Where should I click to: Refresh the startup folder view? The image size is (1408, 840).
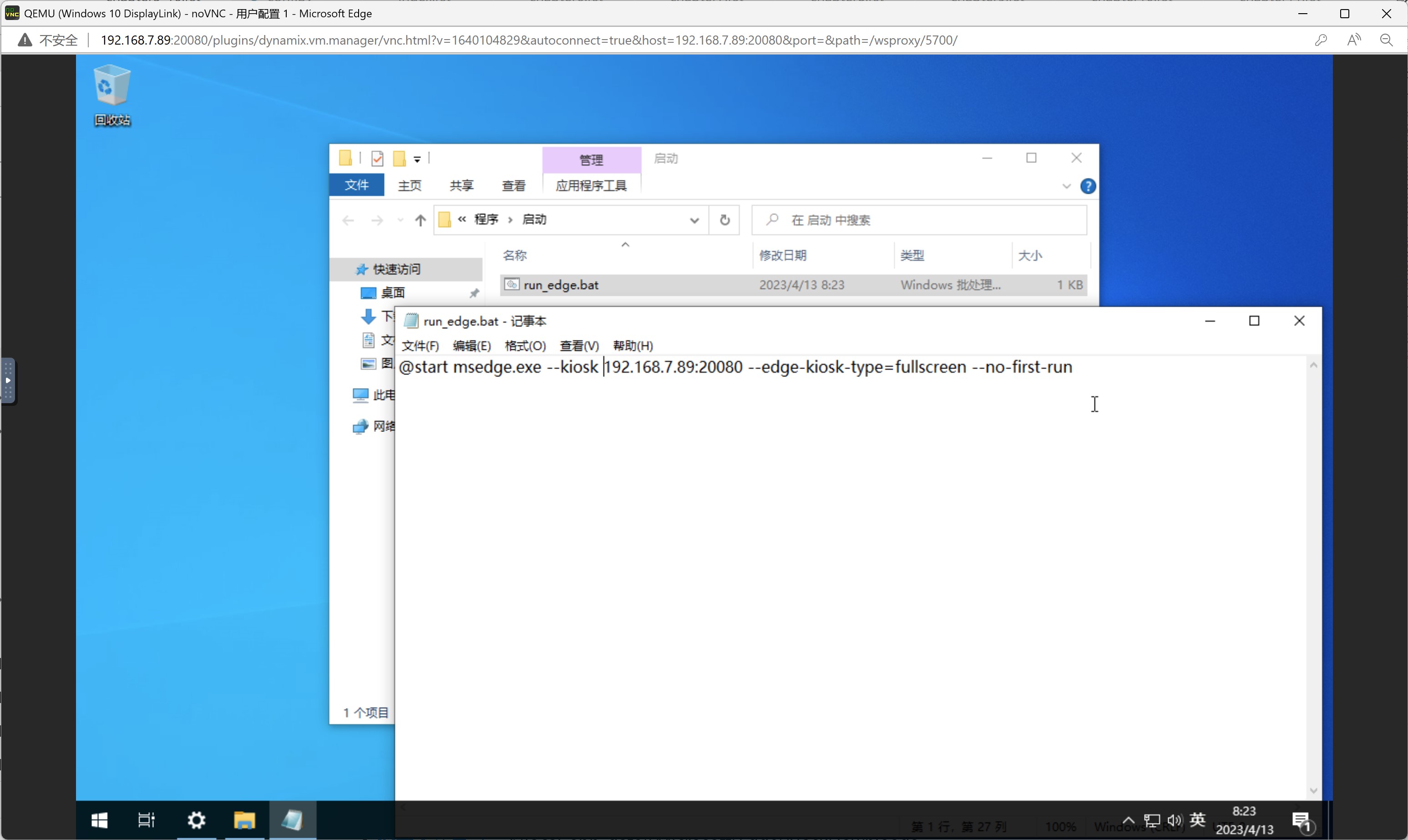[x=724, y=220]
